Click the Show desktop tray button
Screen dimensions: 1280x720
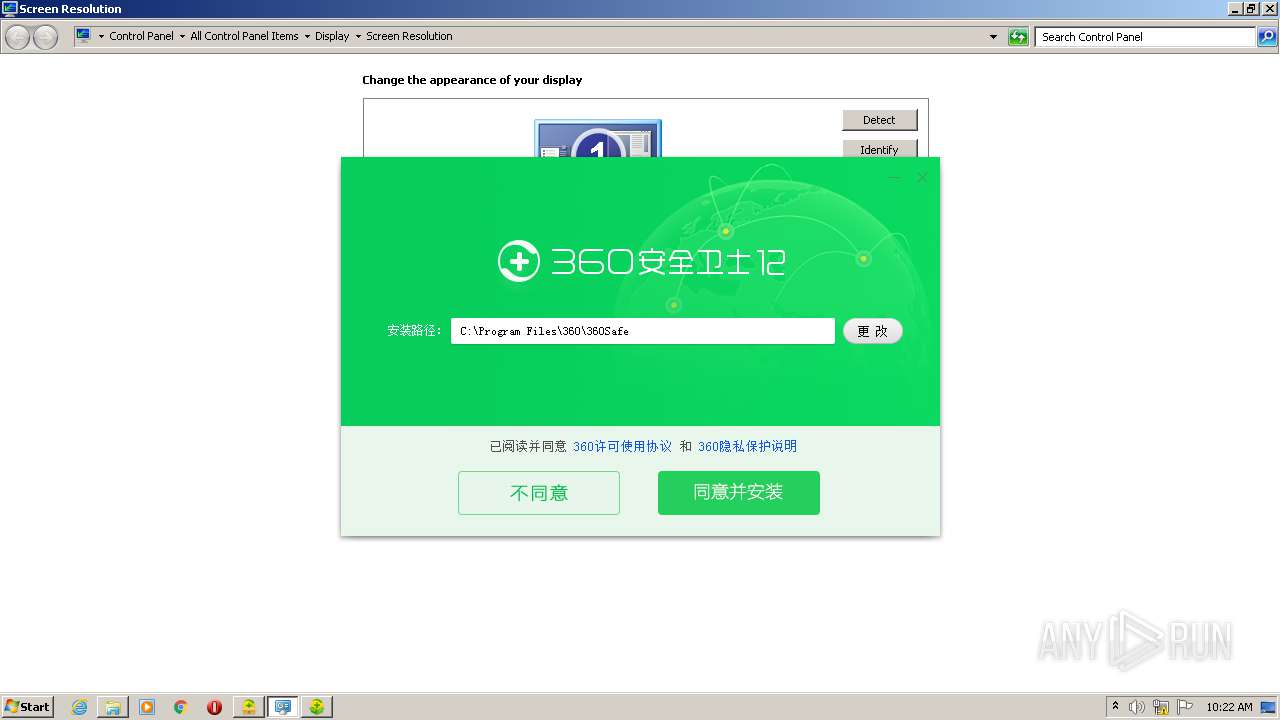1269,707
